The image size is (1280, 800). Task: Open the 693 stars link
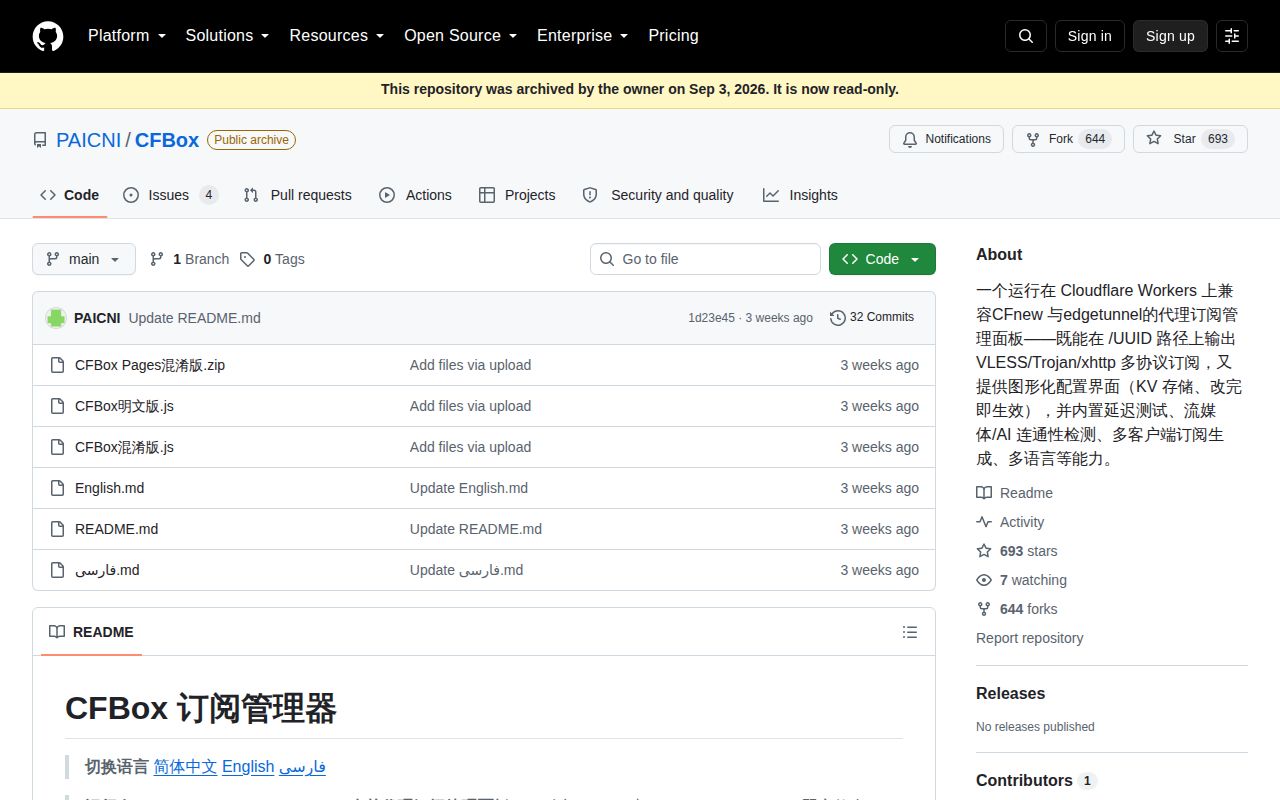(1016, 551)
